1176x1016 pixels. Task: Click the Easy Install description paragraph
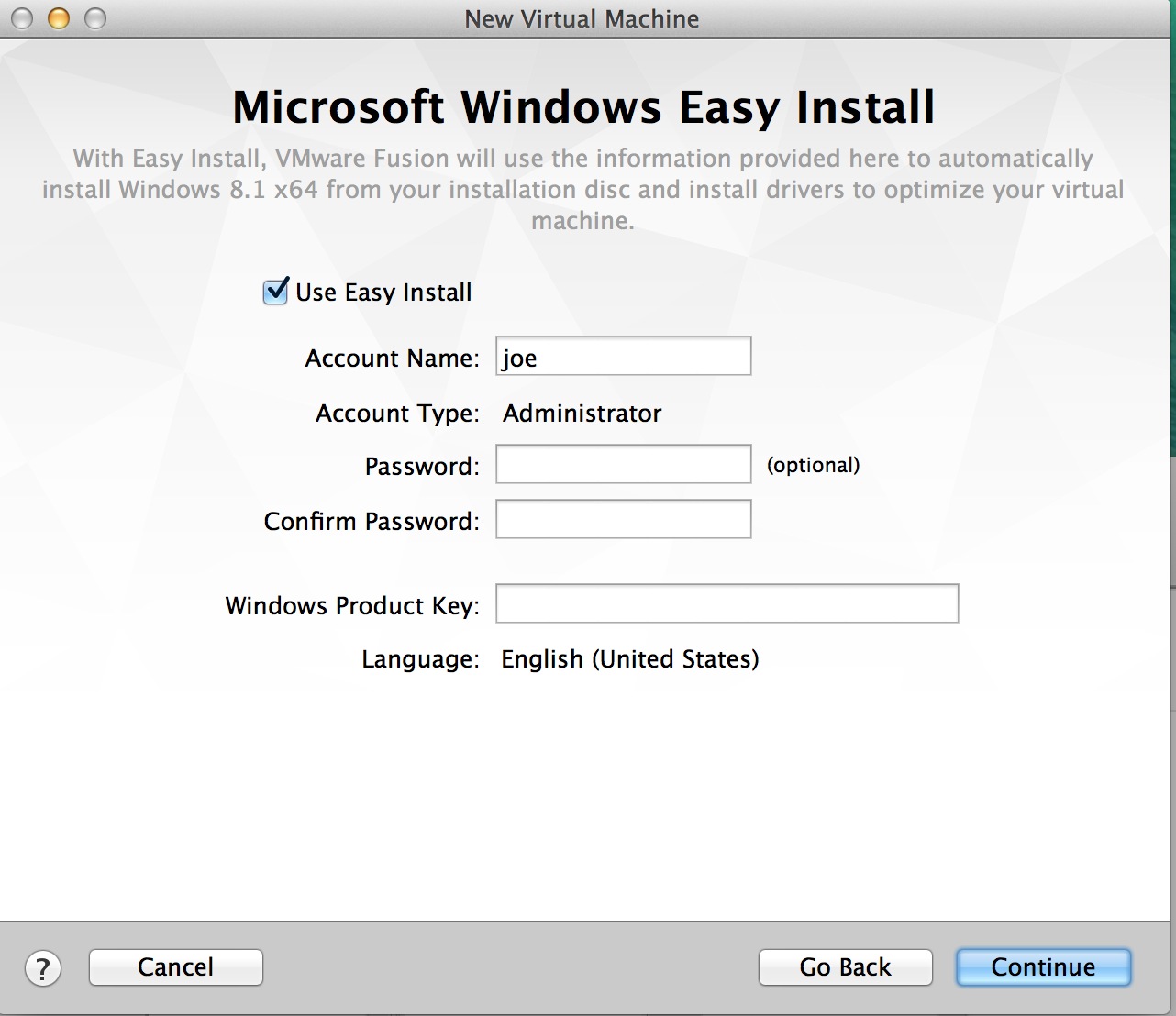[583, 190]
